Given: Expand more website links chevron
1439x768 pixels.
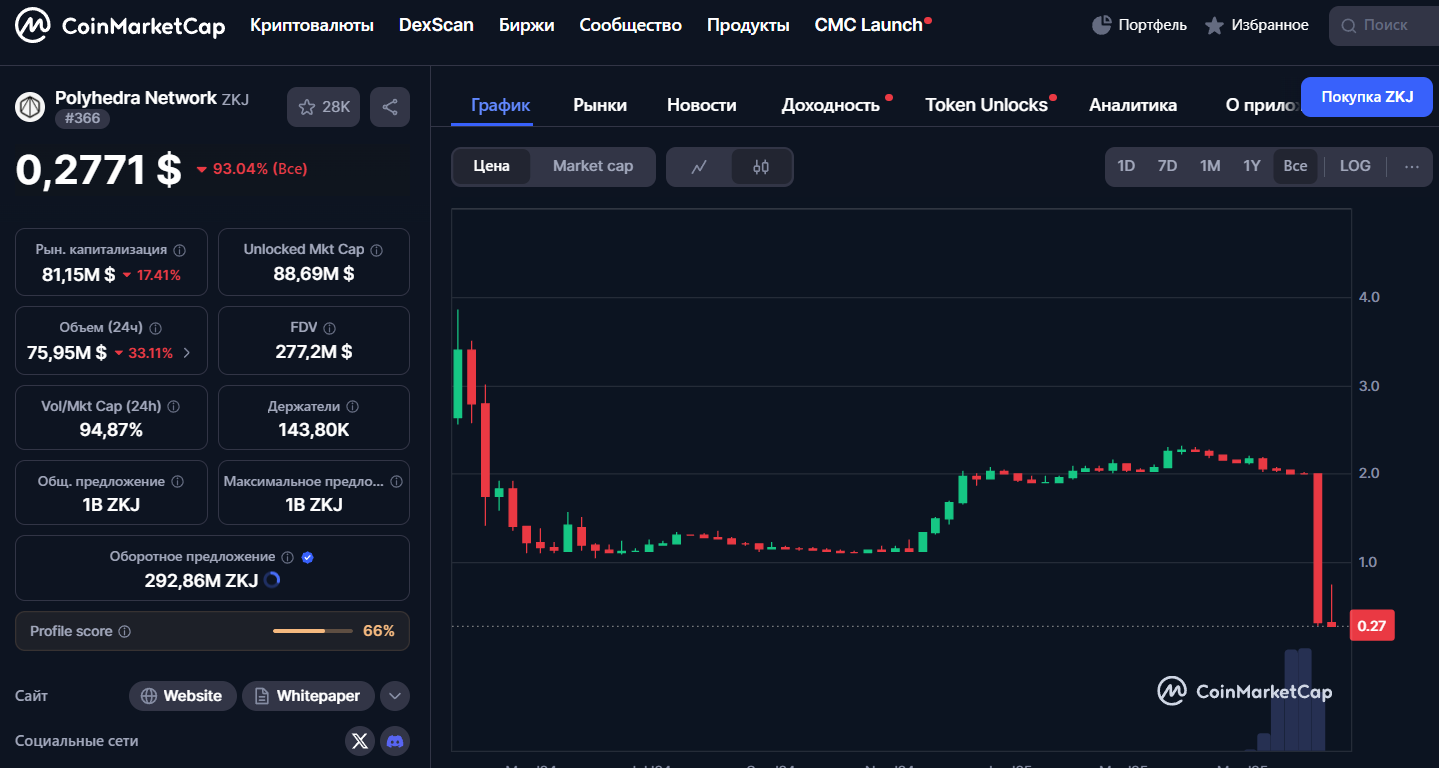Looking at the screenshot, I should tap(395, 696).
